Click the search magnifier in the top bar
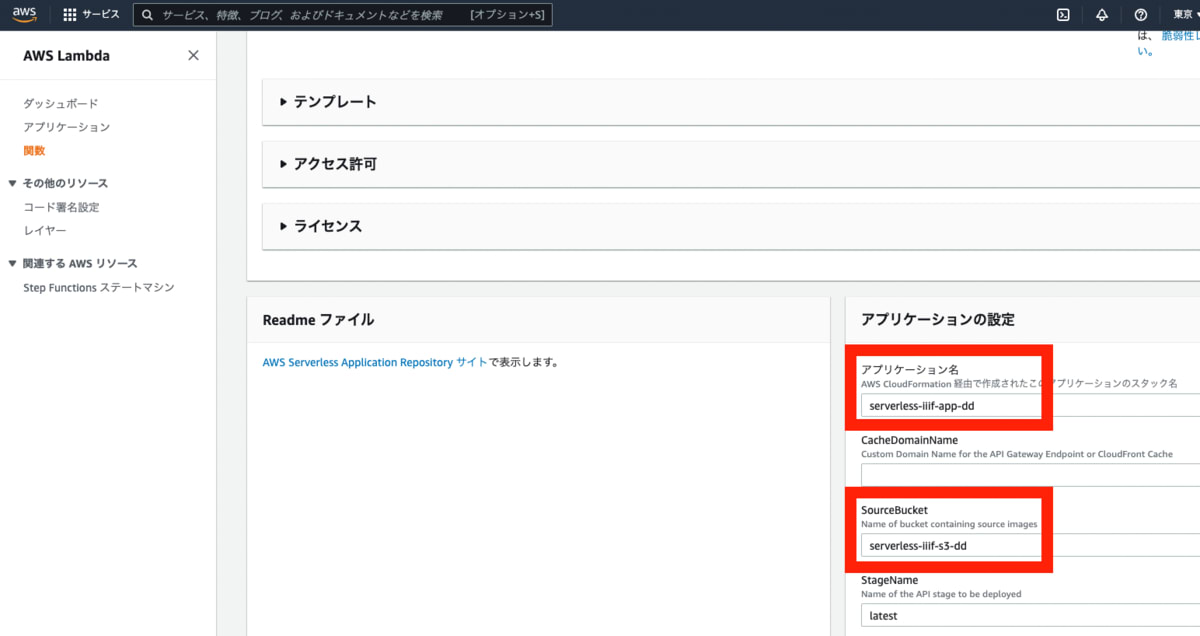Screen dimensions: 1200x636 pos(146,14)
